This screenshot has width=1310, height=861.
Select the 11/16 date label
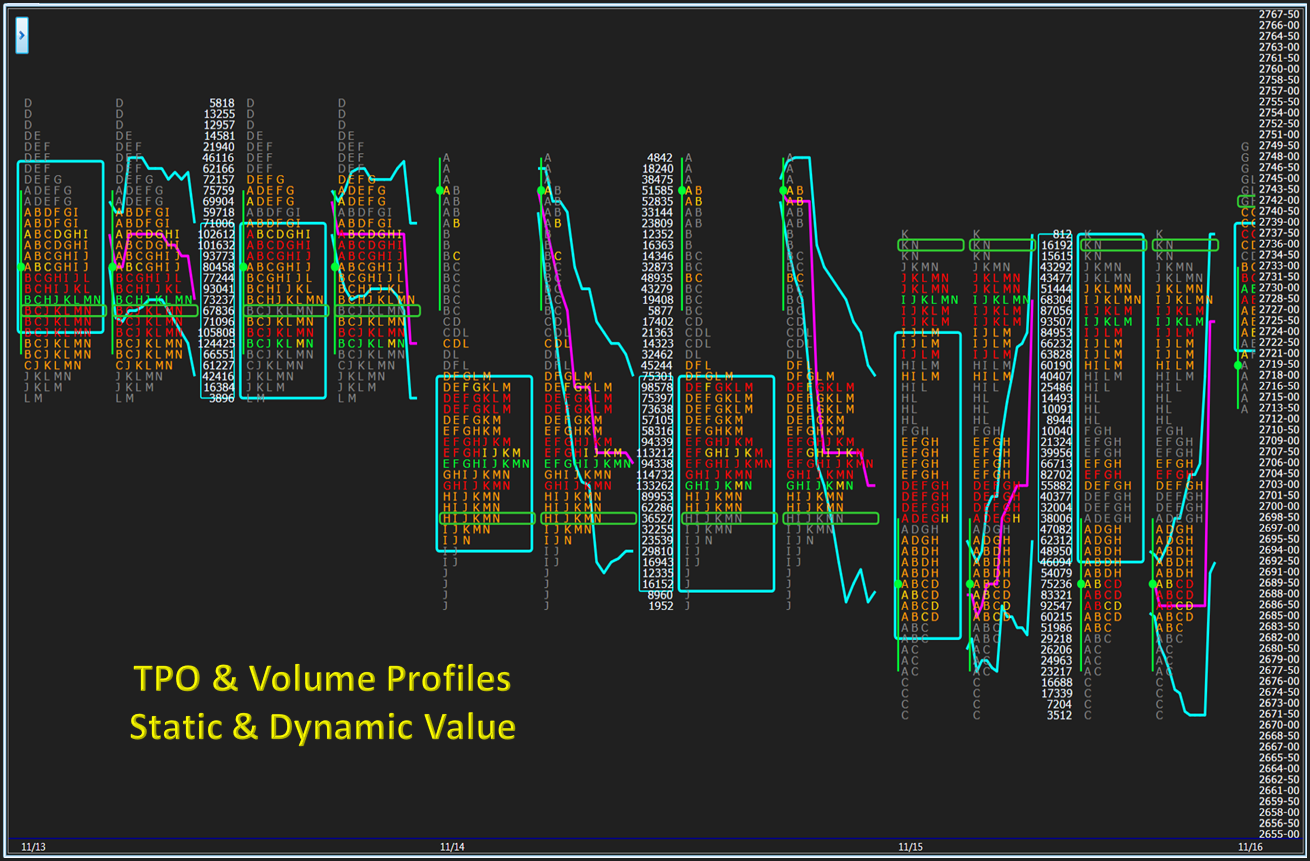[x=1251, y=847]
